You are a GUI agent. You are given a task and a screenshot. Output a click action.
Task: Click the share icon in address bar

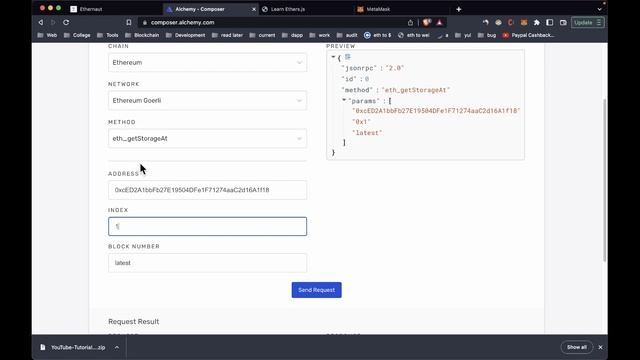point(410,22)
